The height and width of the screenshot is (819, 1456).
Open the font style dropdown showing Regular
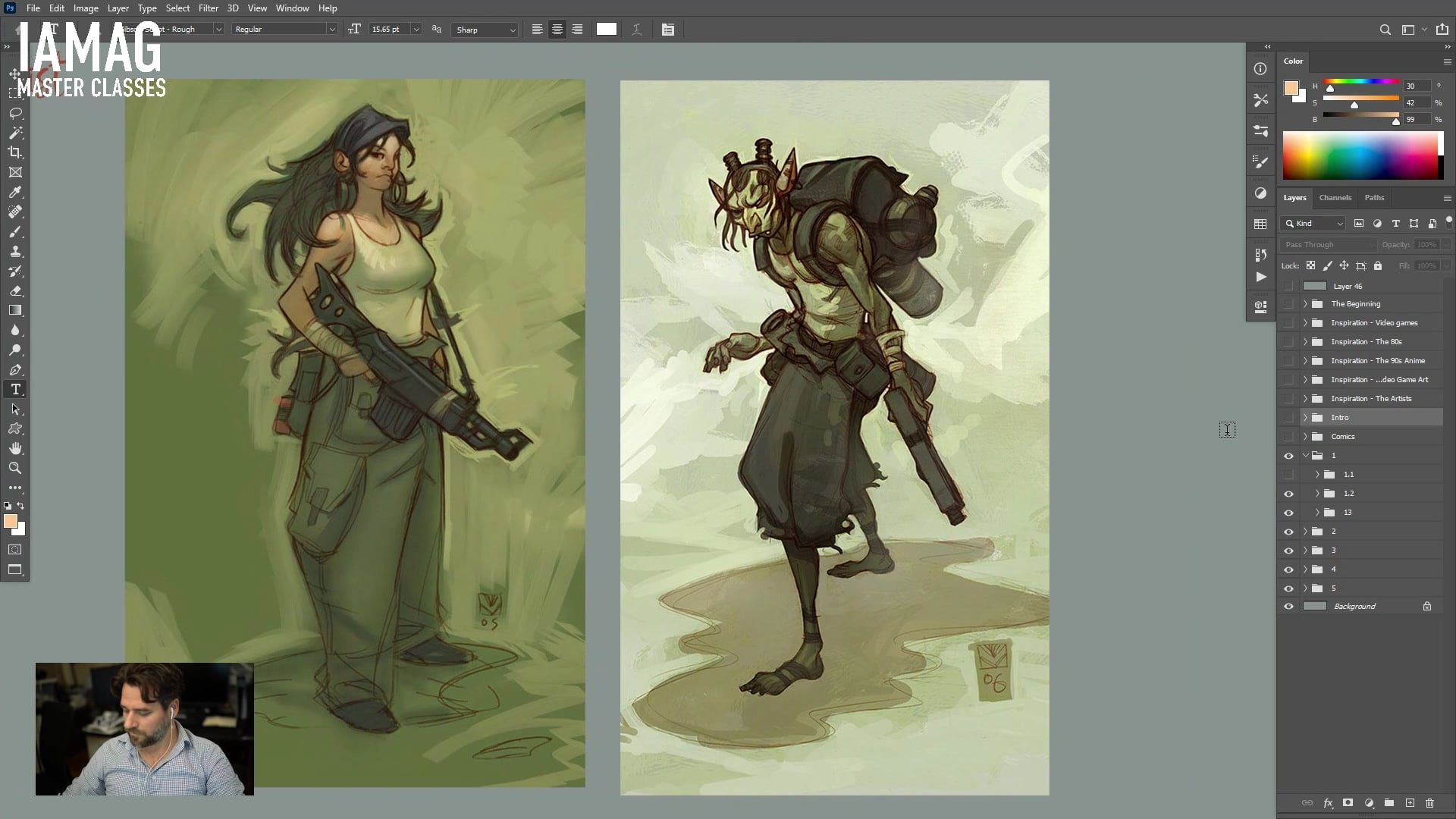(331, 29)
